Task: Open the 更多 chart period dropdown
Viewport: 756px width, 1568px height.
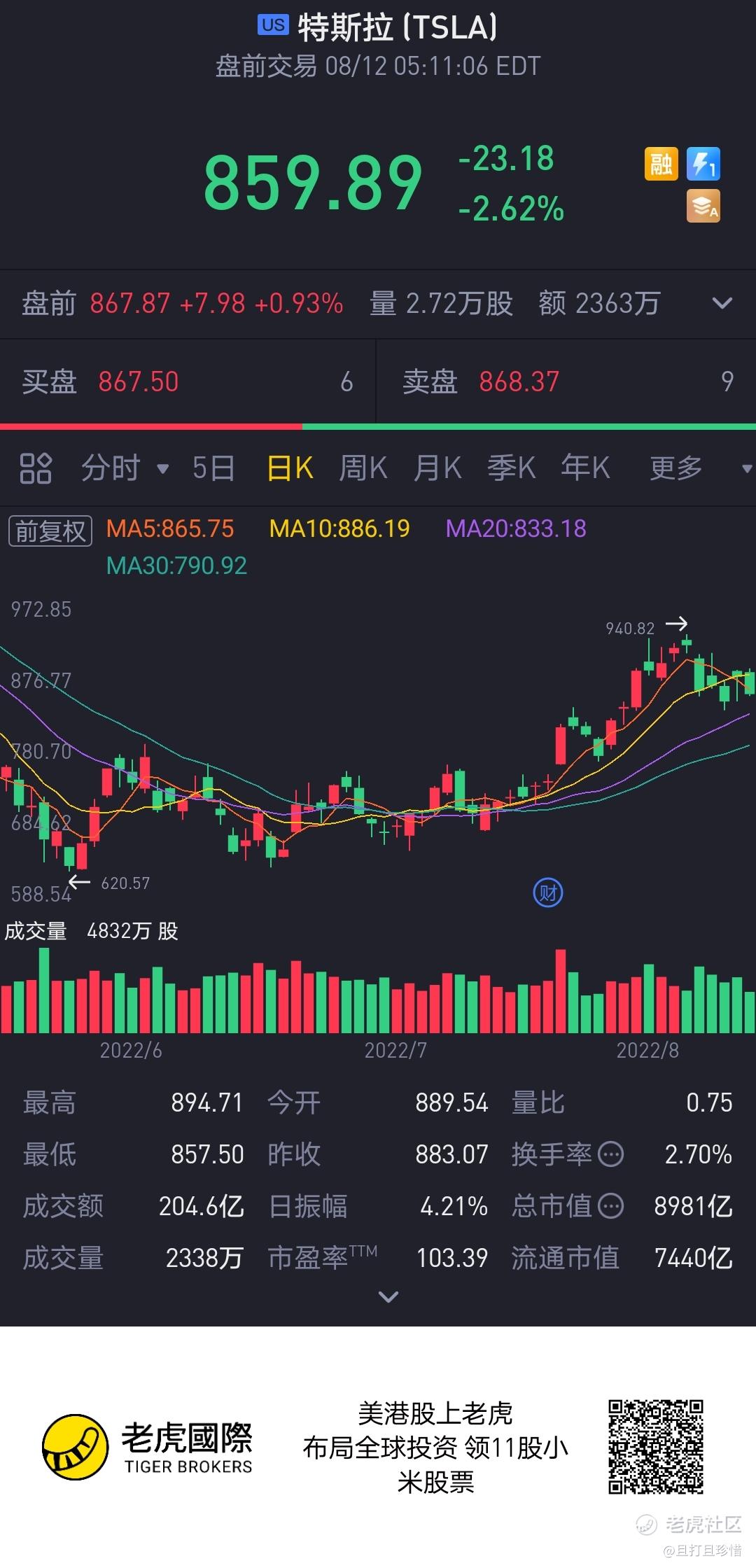Action: 746,469
